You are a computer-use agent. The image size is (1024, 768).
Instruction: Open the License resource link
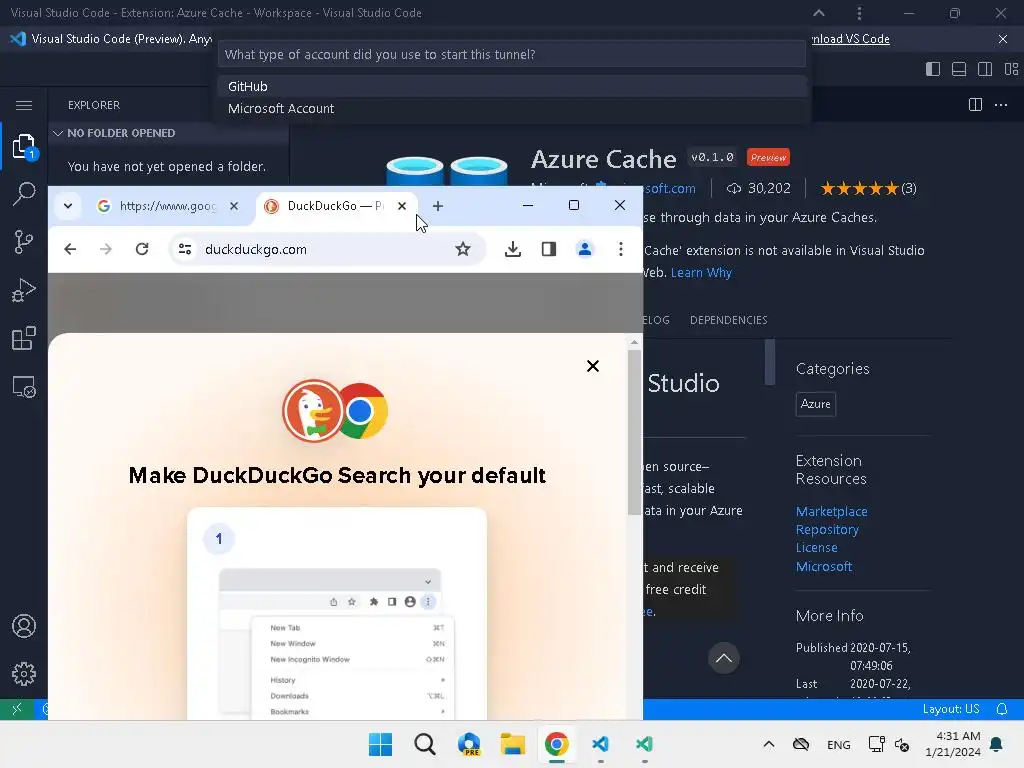(816, 548)
